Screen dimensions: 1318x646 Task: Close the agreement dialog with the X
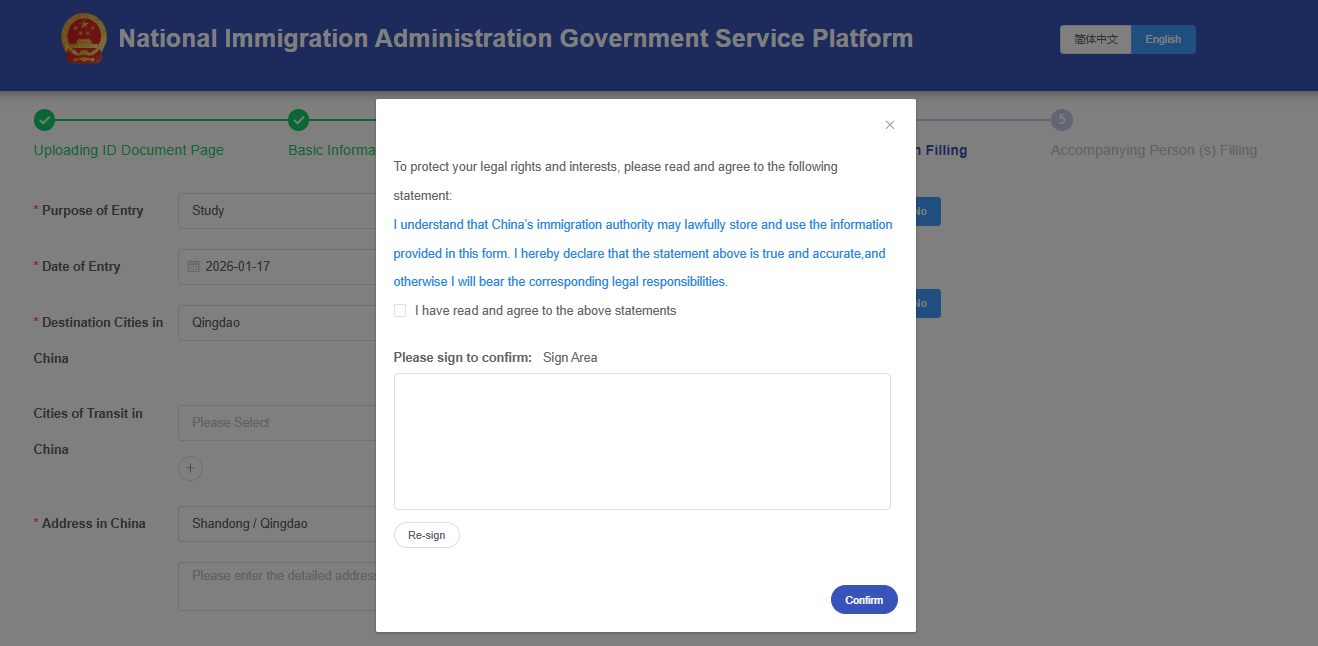[x=890, y=125]
